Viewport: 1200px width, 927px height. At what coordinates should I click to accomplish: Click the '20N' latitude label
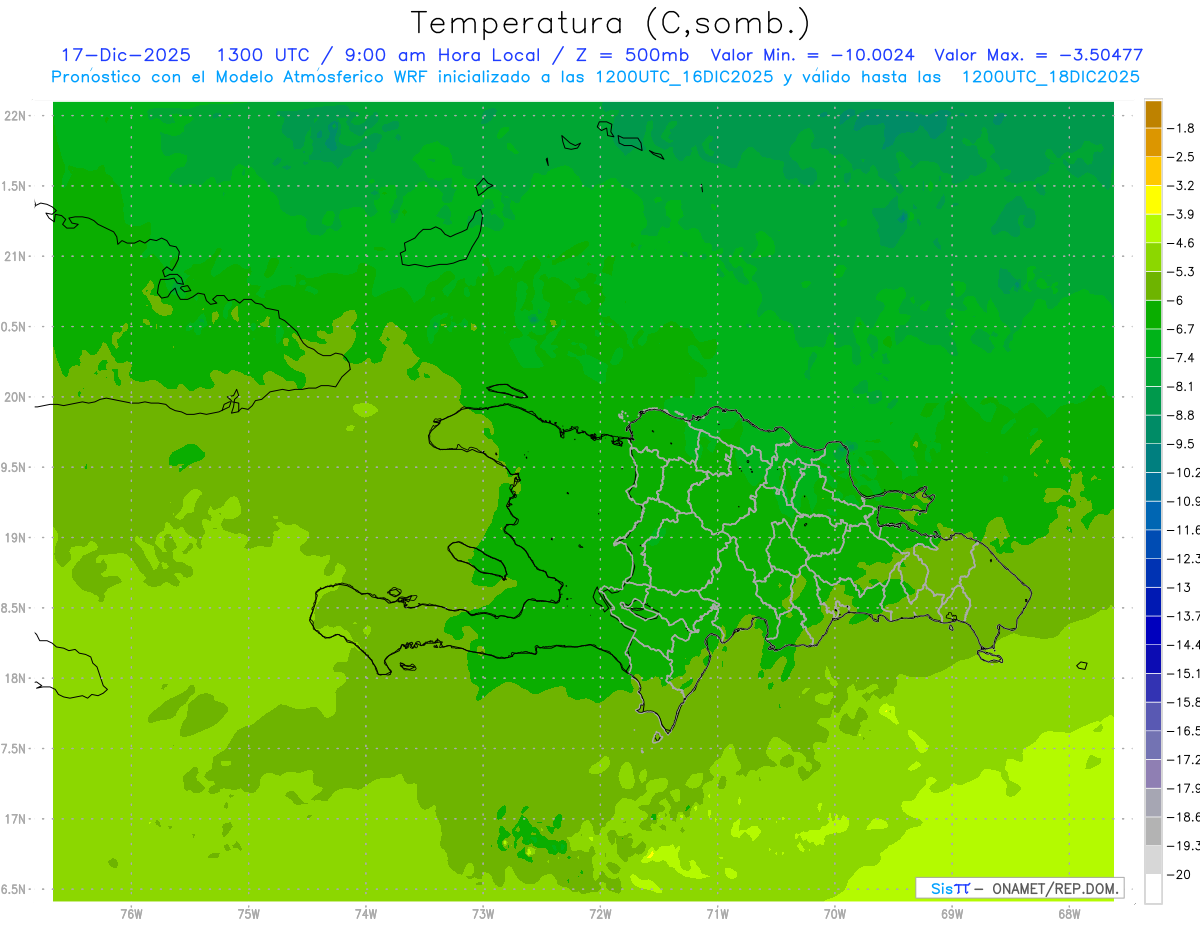pyautogui.click(x=17, y=397)
